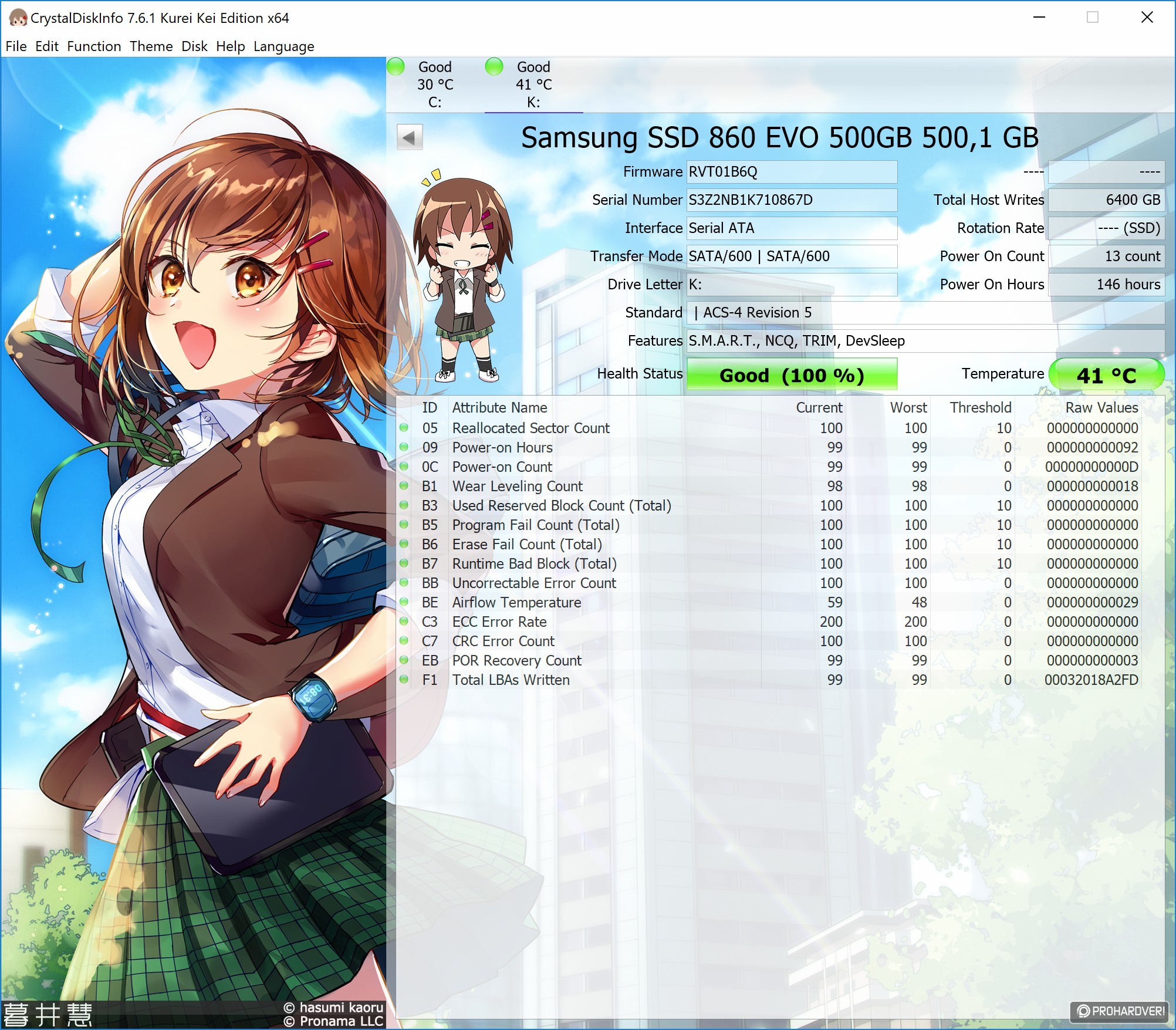This screenshot has width=1176, height=1030.
Task: Click Power On Hours value 146 hours
Action: 1106,285
